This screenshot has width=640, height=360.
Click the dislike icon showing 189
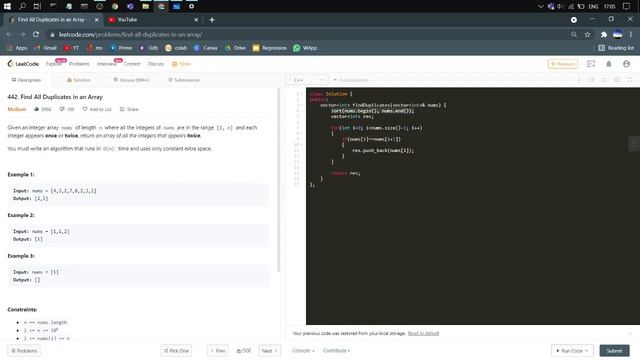62,109
